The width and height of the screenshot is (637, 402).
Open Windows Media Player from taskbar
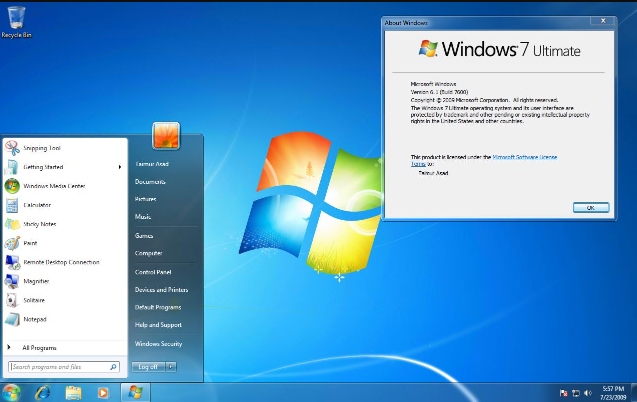coord(102,392)
